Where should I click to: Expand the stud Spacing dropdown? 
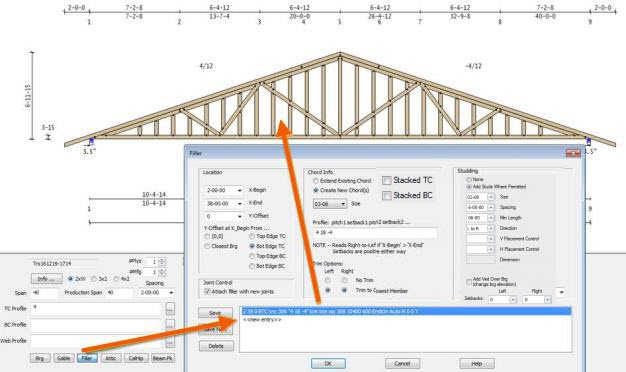491,208
